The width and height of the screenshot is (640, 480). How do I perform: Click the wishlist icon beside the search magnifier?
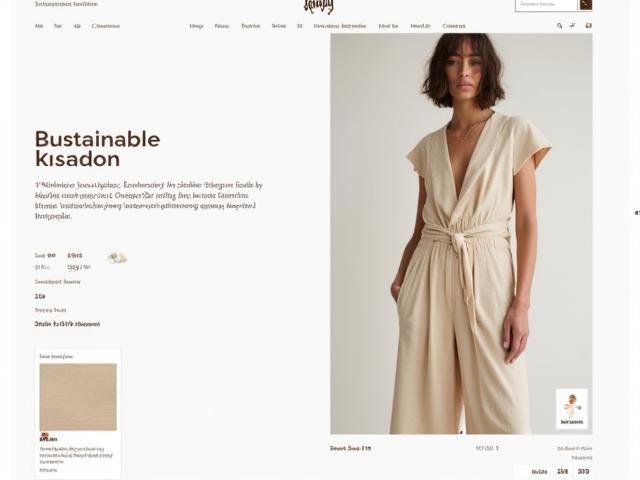tap(572, 25)
